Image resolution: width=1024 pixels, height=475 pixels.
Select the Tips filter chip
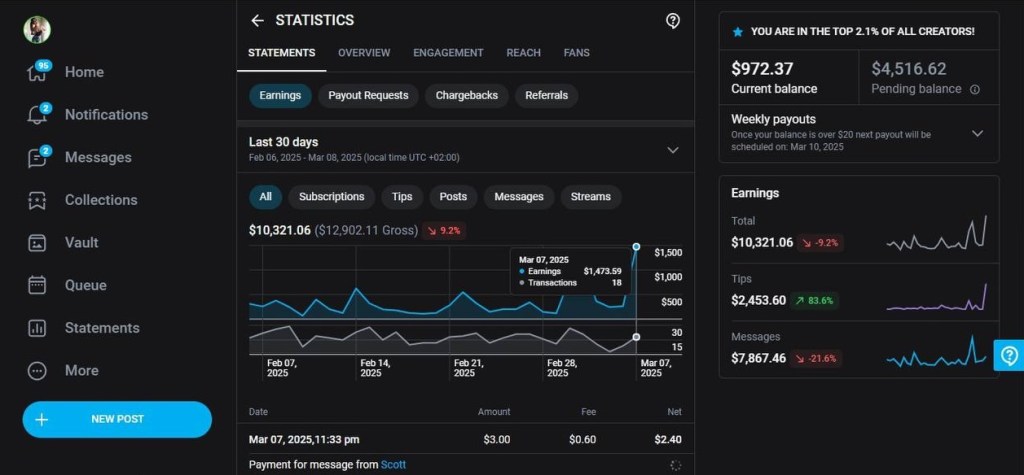tap(402, 197)
